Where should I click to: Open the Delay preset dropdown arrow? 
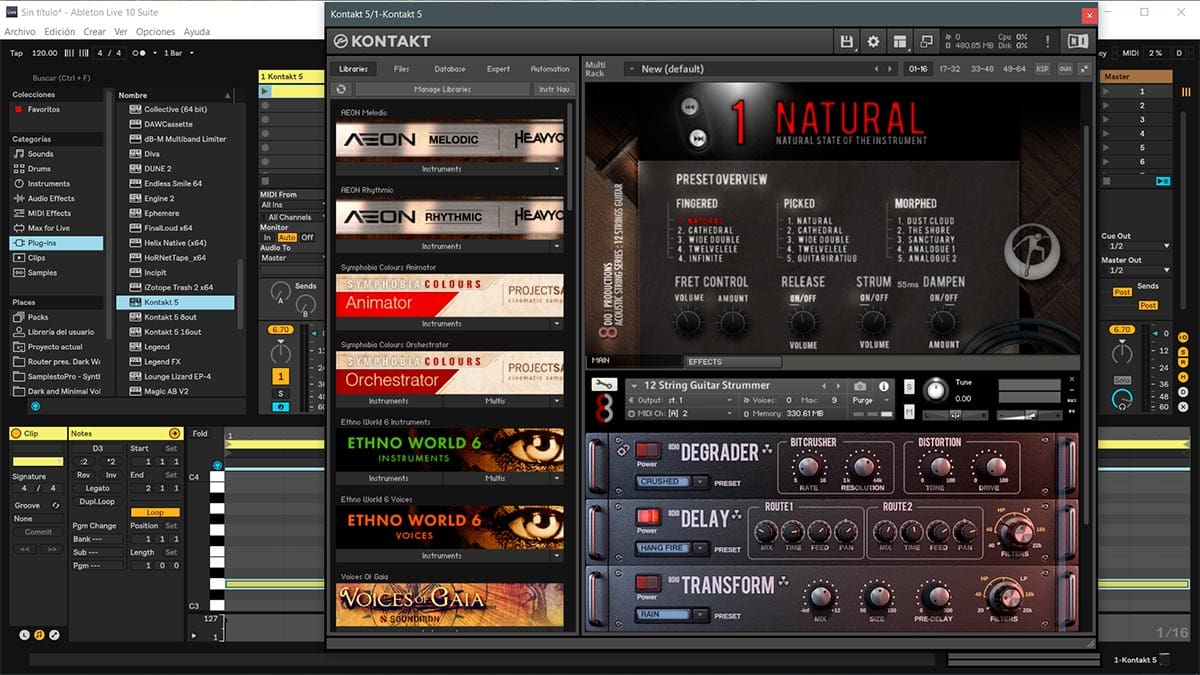pyautogui.click(x=698, y=549)
